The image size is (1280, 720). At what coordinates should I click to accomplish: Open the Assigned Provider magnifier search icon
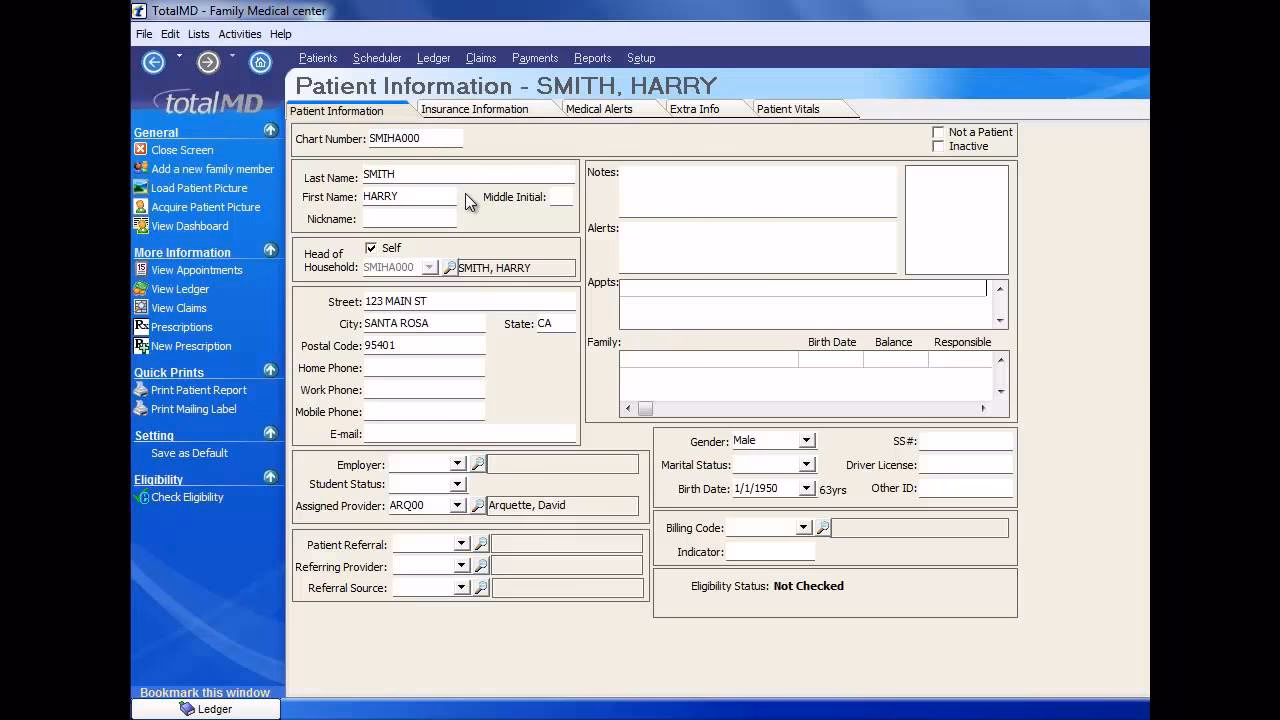coord(476,505)
